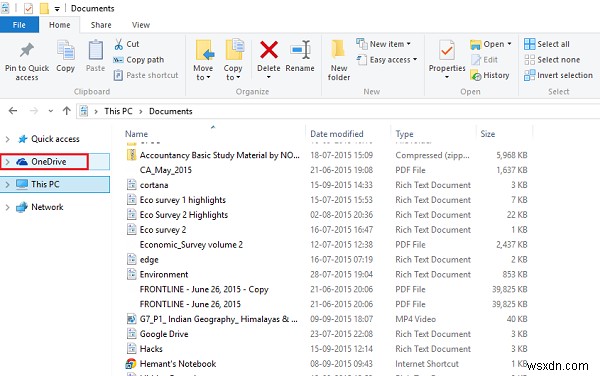
Task: Switch to the Share ribbon tab
Action: point(101,25)
